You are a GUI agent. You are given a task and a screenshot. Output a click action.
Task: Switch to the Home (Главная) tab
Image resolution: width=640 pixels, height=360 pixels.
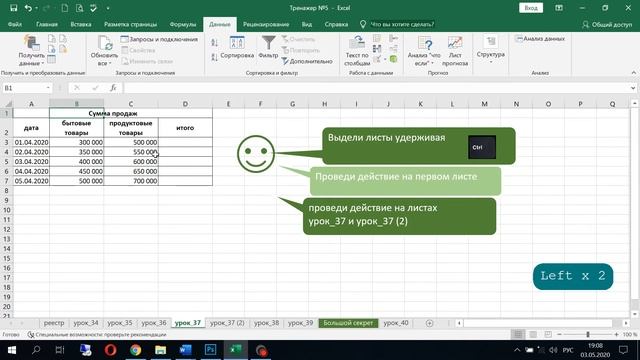47,24
